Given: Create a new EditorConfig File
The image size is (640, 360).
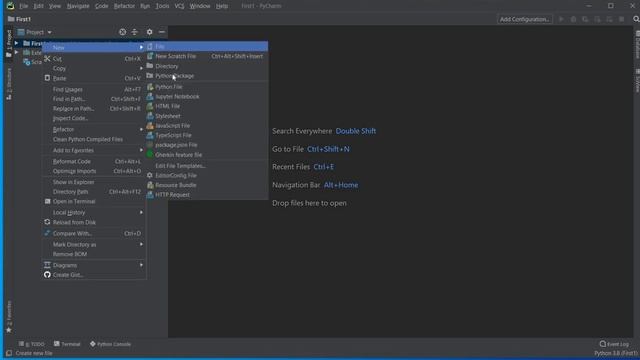Looking at the screenshot, I should tap(207, 176).
